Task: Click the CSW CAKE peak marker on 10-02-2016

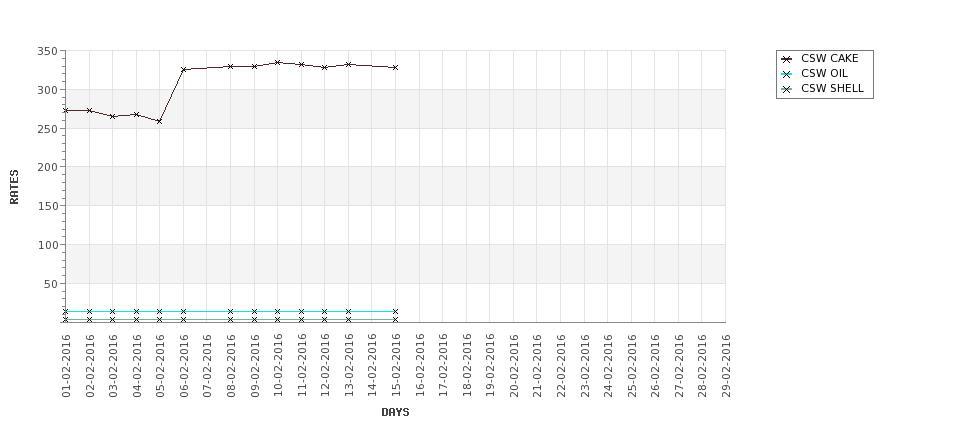Action: (x=278, y=63)
